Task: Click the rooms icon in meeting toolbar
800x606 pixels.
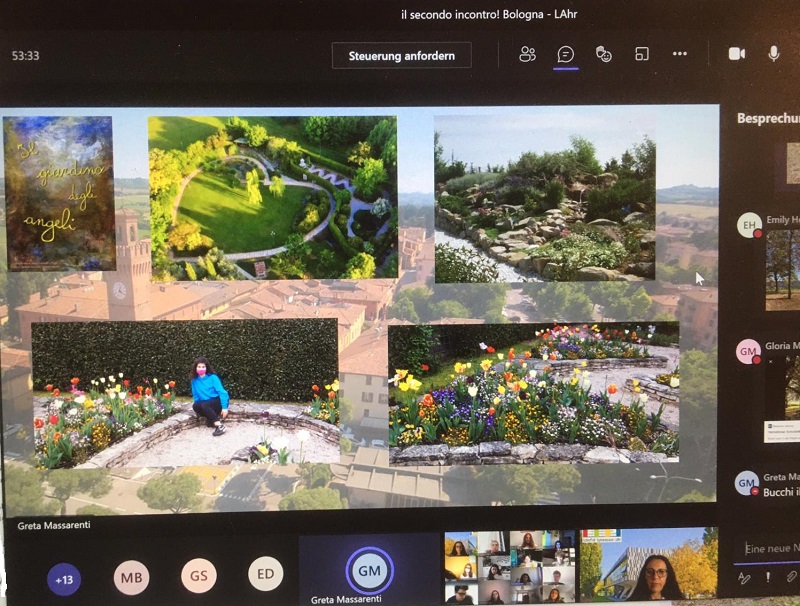Action: (642, 54)
